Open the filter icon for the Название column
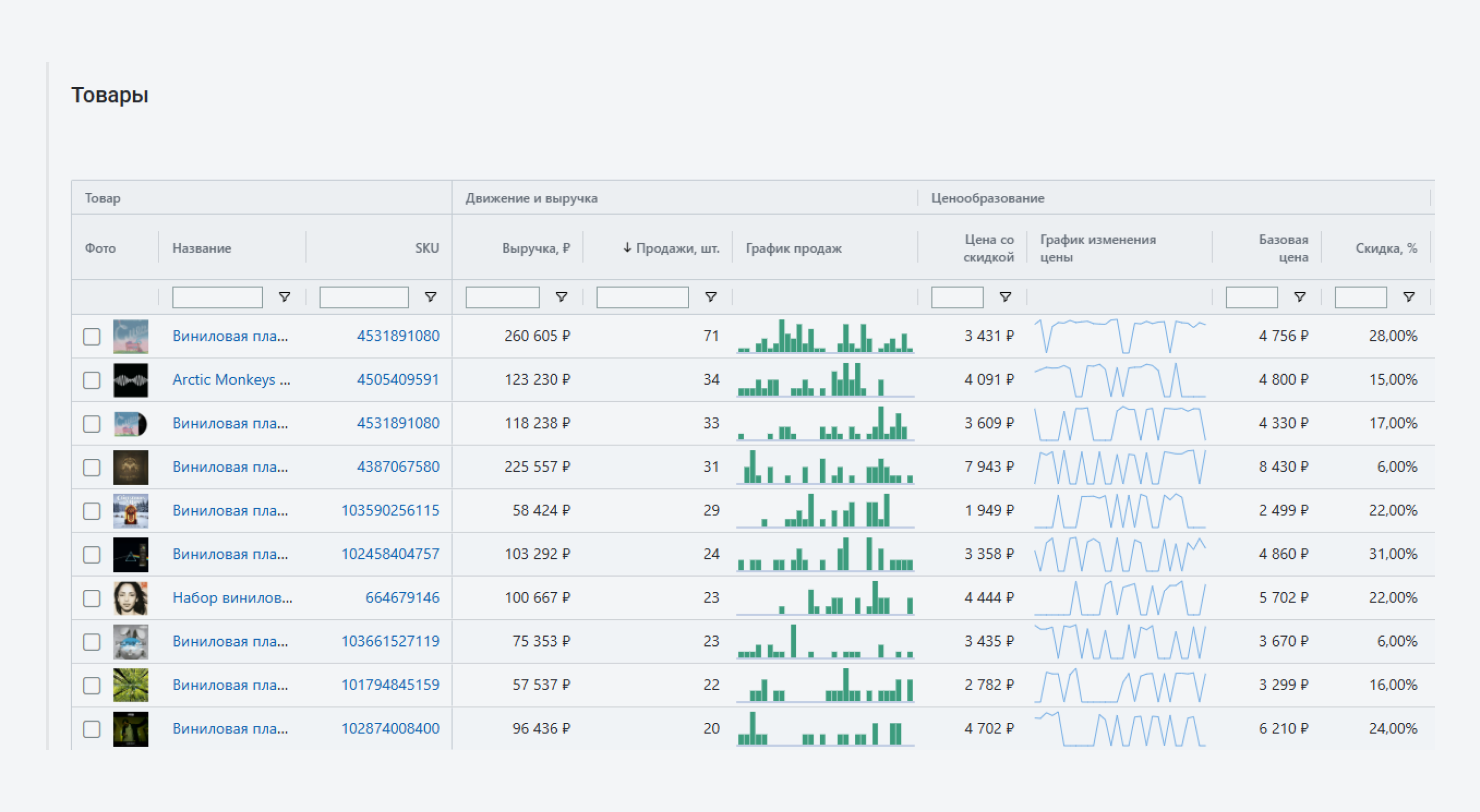This screenshot has width=1480, height=812. [x=284, y=297]
